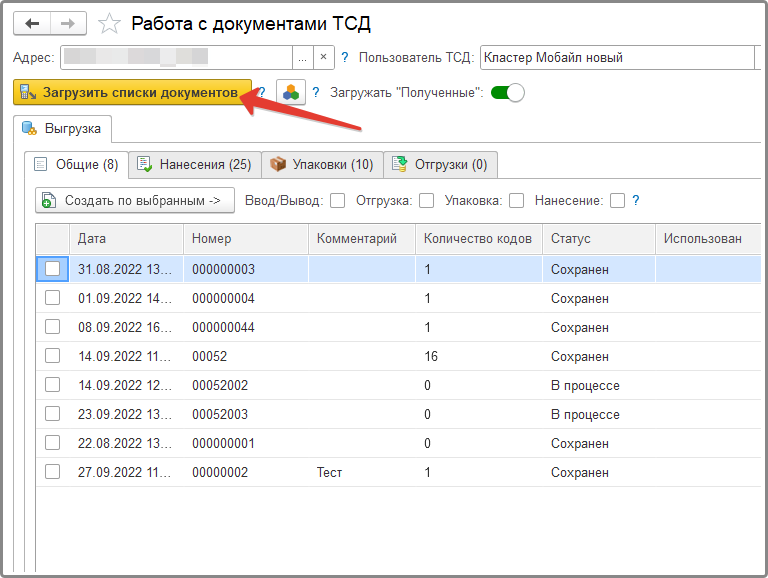Select the number cell 000000001
This screenshot has height=578, width=768.
pyautogui.click(x=246, y=443)
